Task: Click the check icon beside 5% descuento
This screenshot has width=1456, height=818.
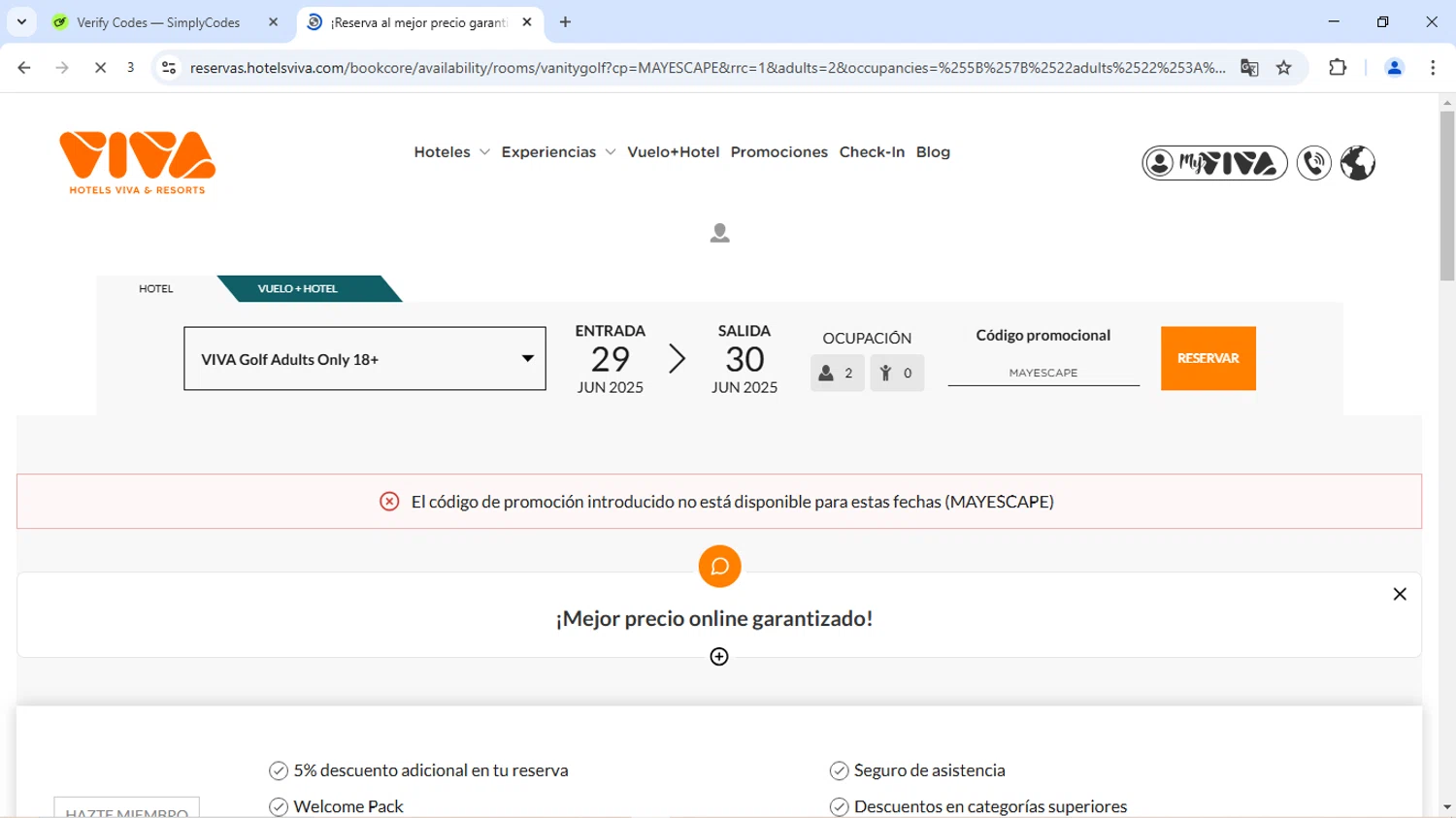Action: (279, 770)
